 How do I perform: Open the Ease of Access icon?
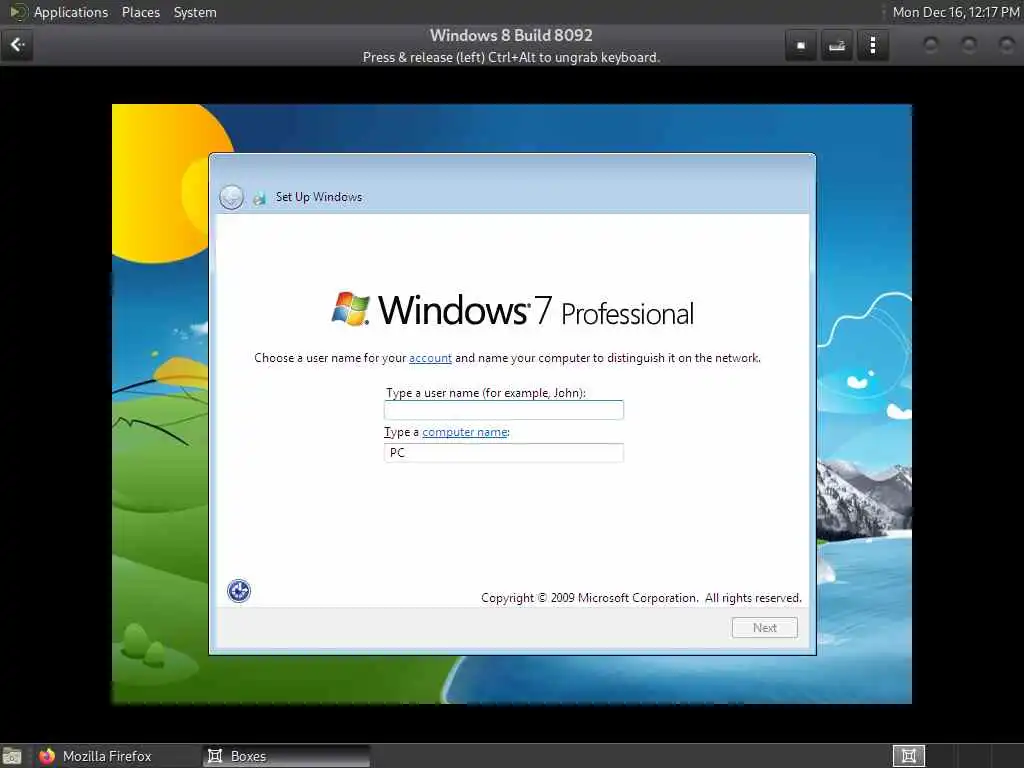pyautogui.click(x=239, y=591)
